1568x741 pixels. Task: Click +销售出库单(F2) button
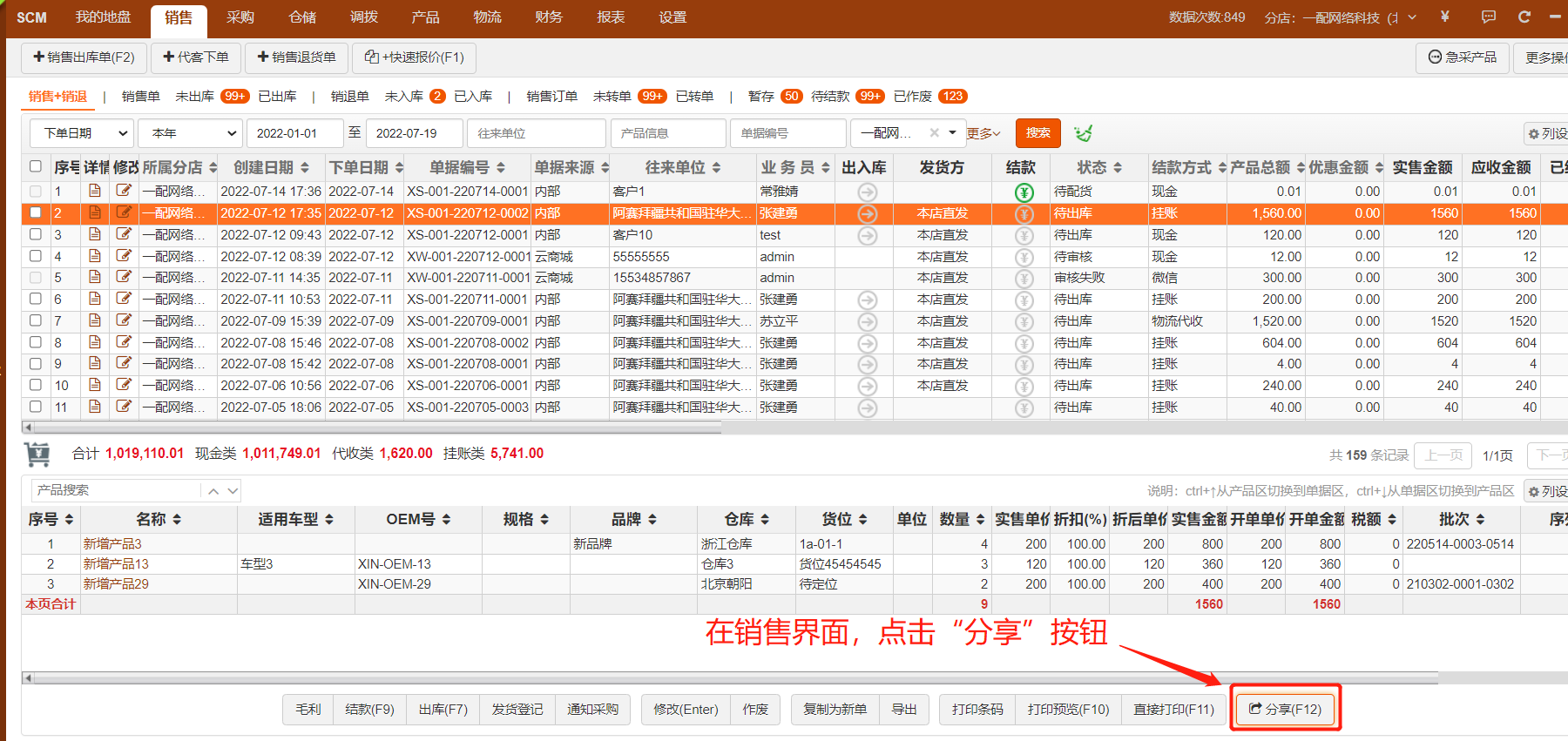coord(84,57)
